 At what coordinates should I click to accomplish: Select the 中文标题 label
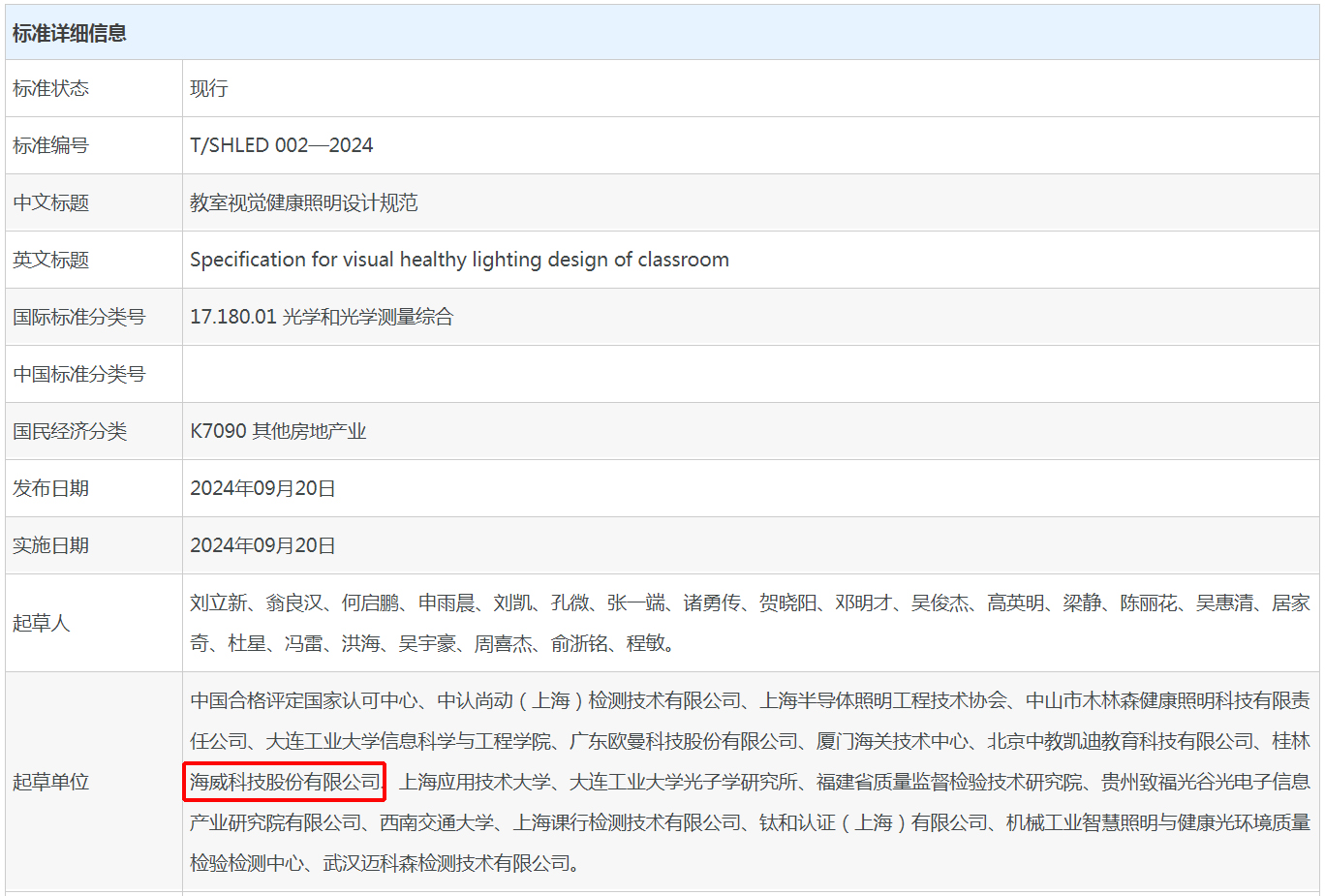point(50,202)
